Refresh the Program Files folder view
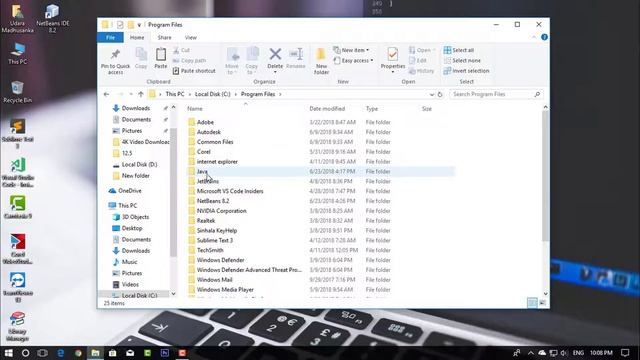 point(440,94)
